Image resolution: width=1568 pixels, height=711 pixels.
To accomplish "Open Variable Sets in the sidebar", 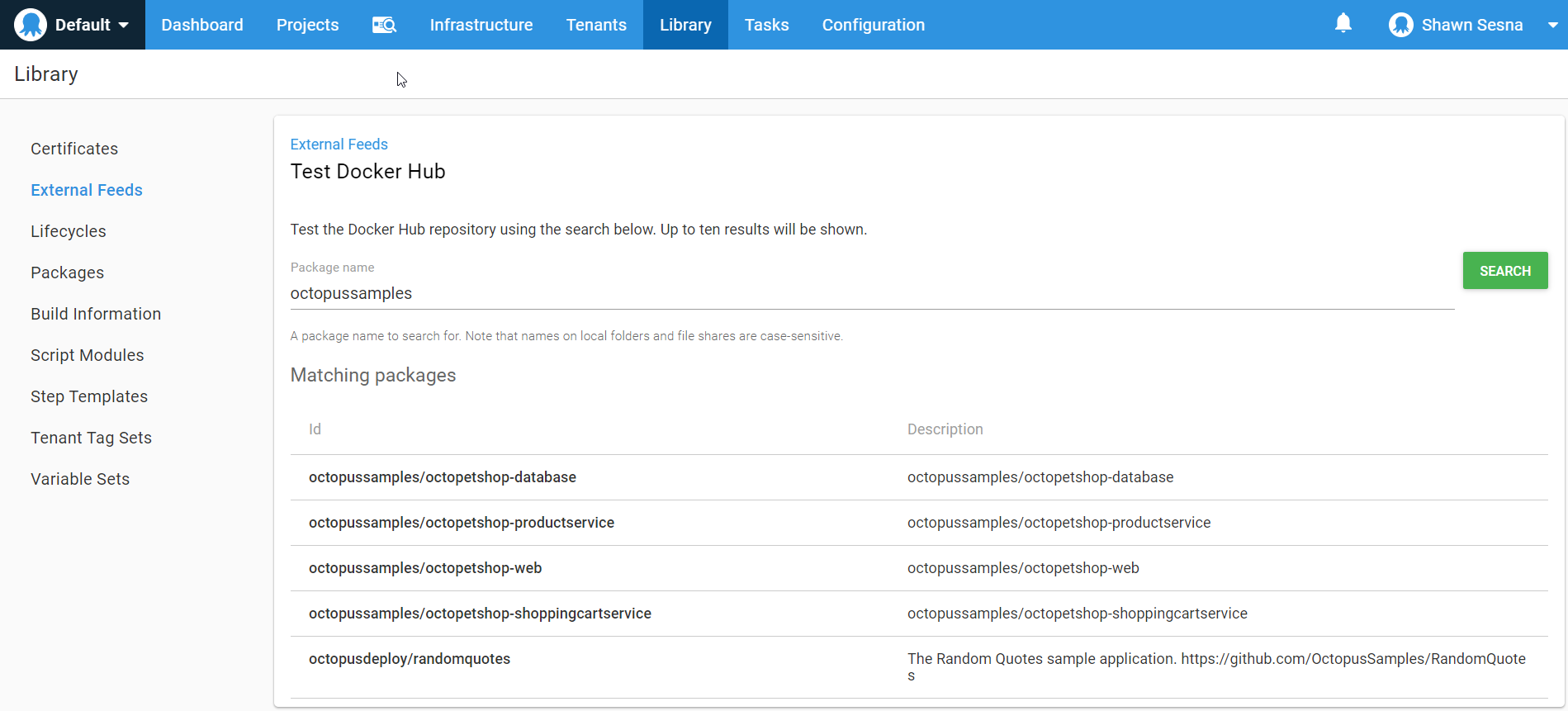I will tap(80, 479).
